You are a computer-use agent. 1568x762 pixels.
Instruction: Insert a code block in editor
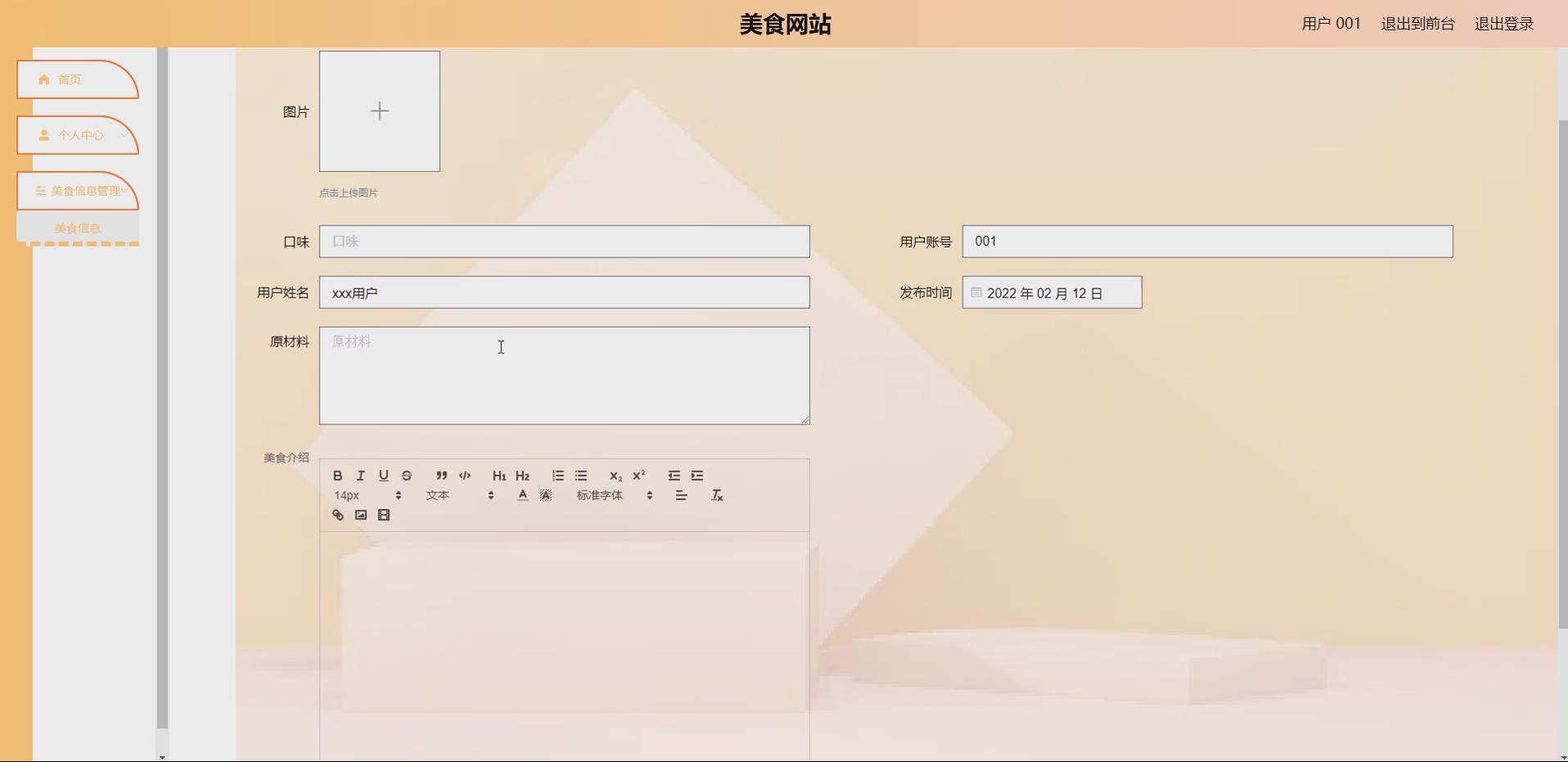[465, 475]
